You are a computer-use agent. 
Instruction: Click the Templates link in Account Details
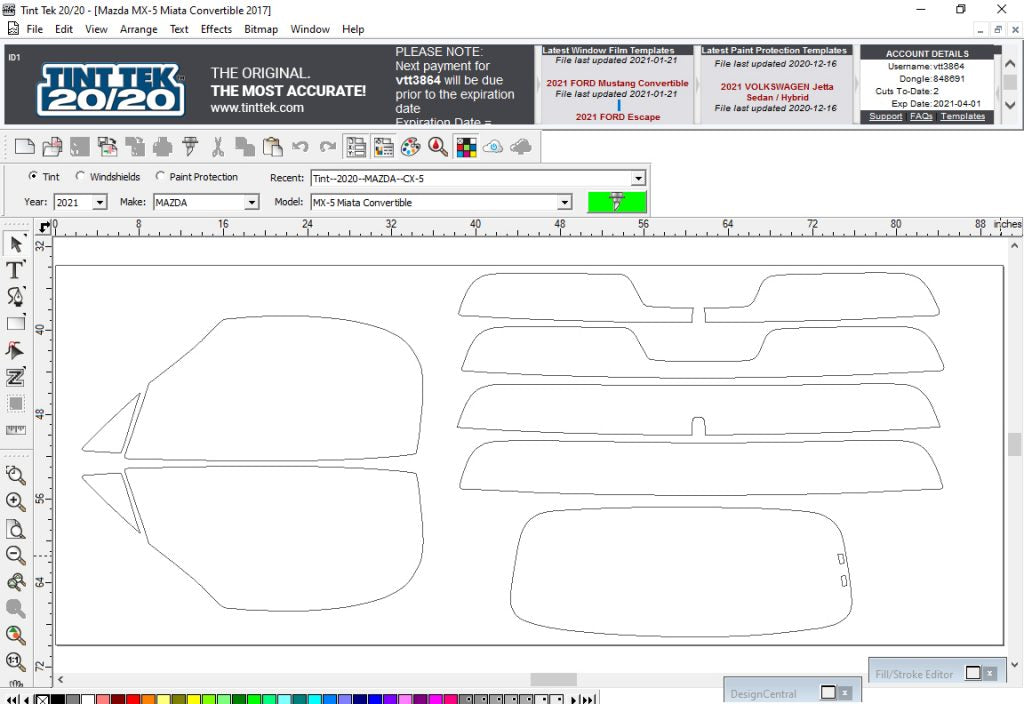point(963,116)
